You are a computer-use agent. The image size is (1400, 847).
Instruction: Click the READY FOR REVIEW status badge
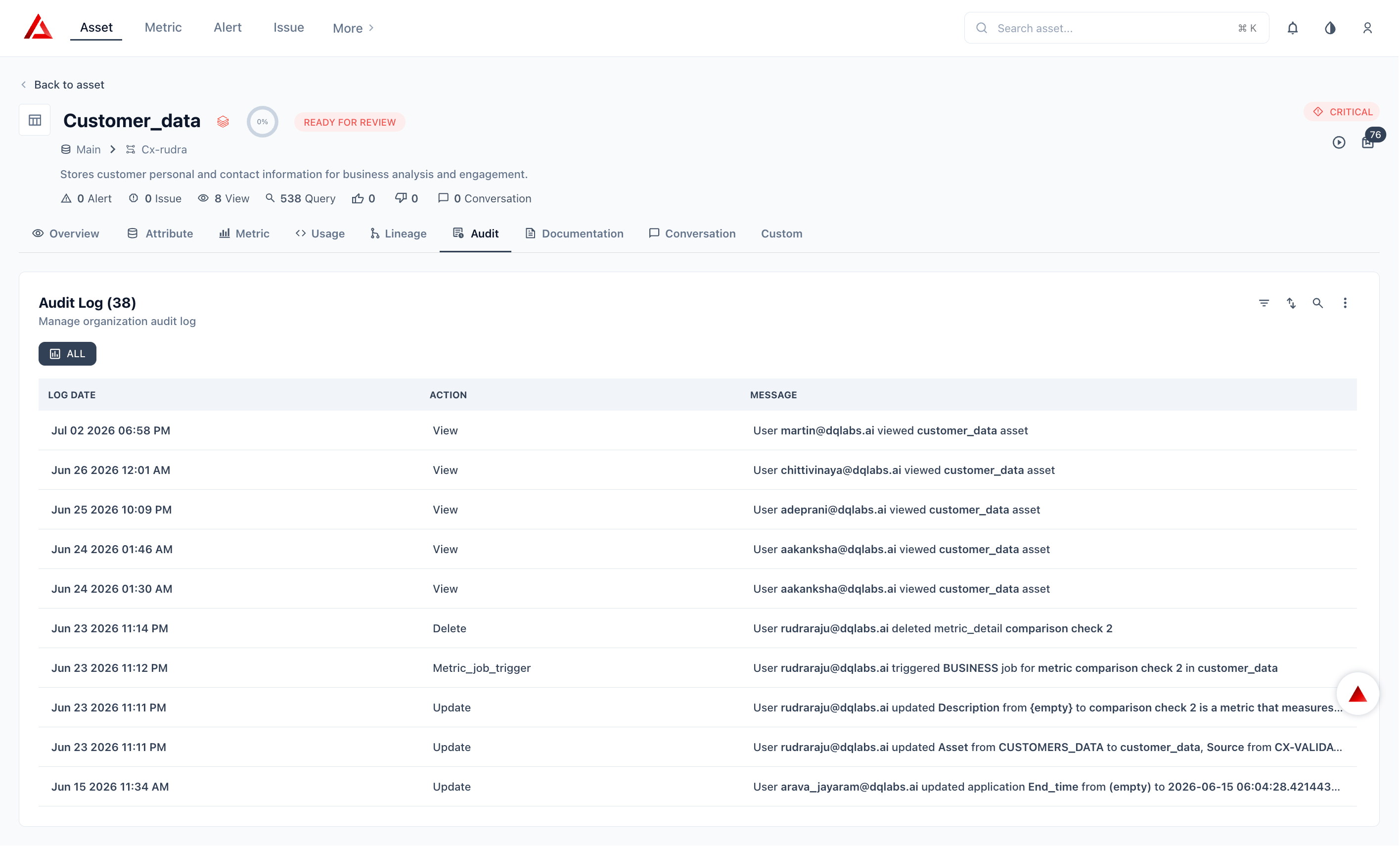(x=350, y=122)
